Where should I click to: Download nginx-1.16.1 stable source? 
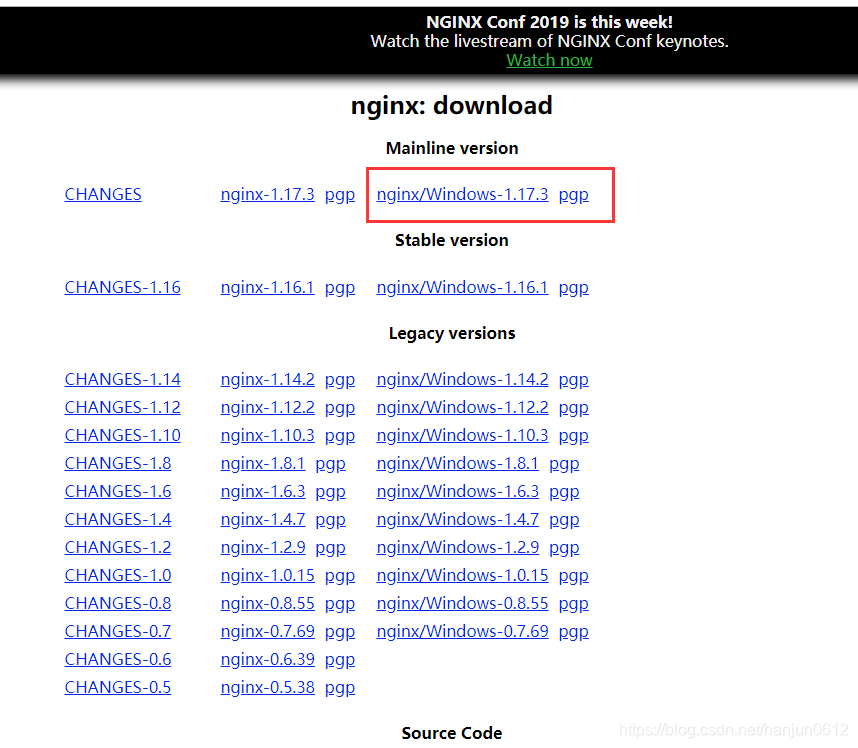pos(268,287)
